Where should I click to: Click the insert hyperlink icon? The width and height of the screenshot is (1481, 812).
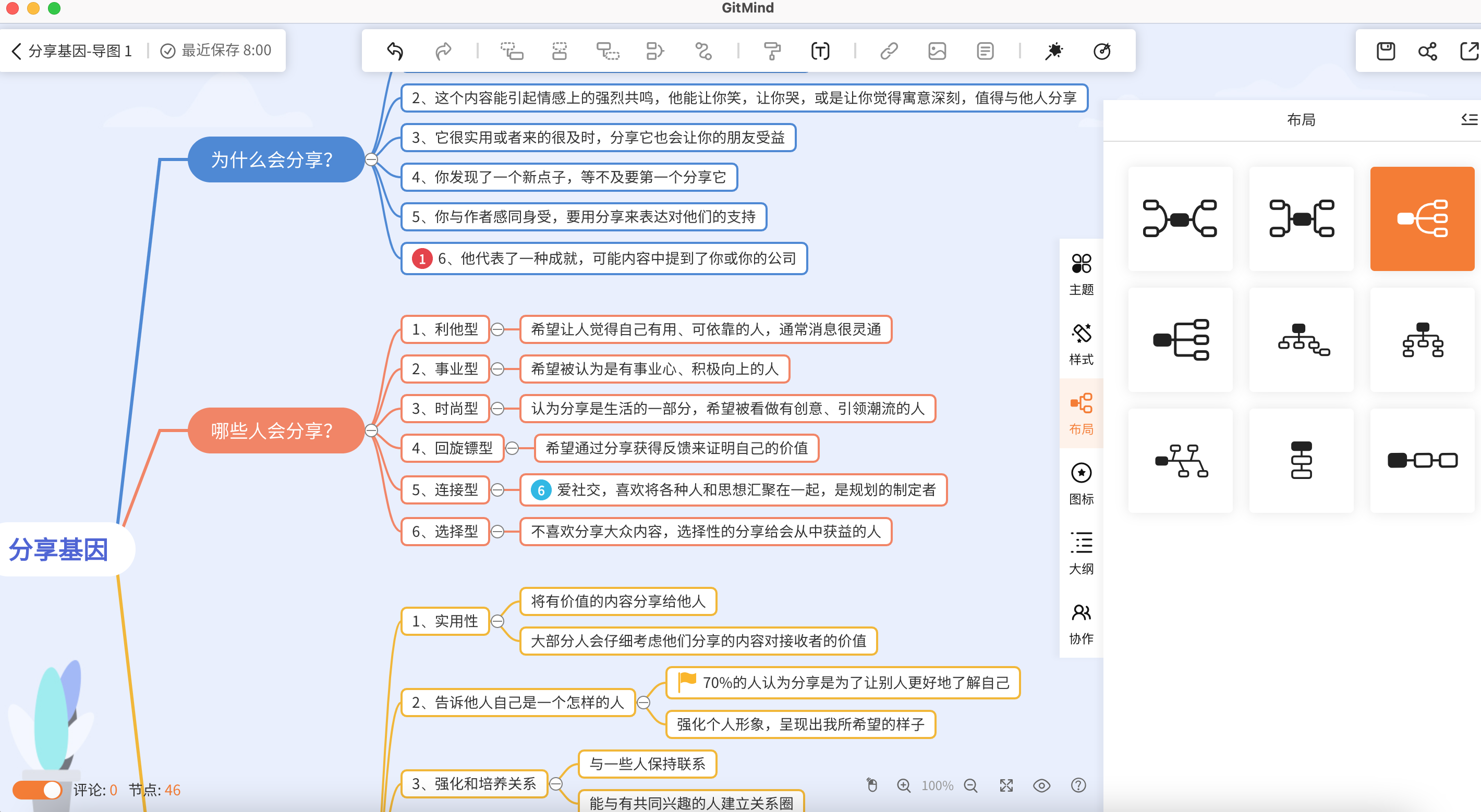(x=889, y=51)
